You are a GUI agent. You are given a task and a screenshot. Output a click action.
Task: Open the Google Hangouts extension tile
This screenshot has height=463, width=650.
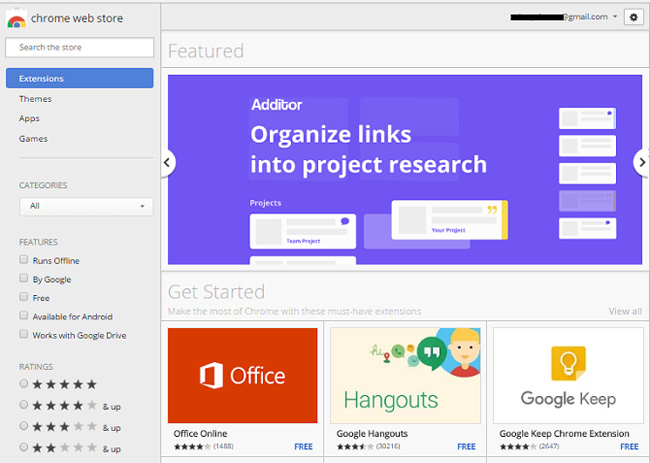pos(404,375)
